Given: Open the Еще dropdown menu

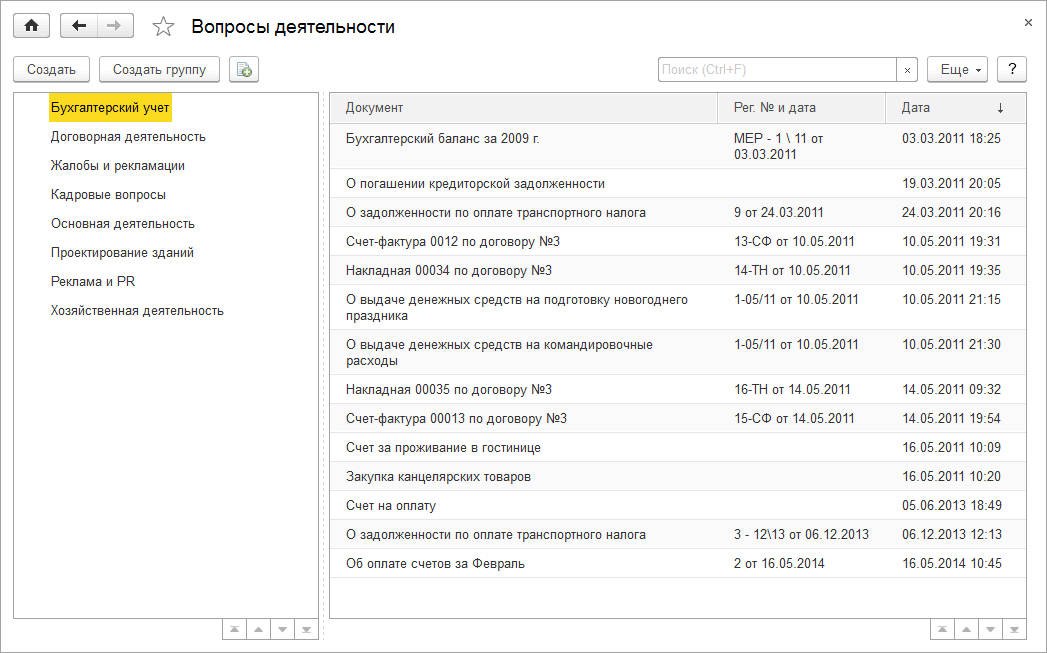Looking at the screenshot, I should (958, 69).
